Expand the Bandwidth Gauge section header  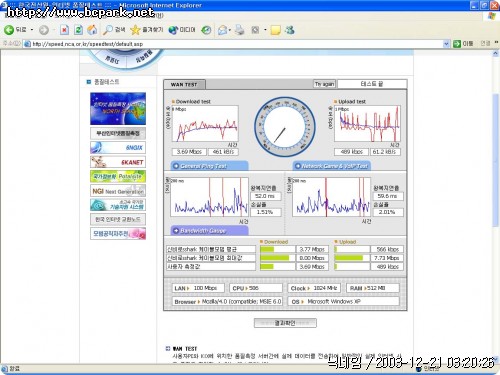209,230
